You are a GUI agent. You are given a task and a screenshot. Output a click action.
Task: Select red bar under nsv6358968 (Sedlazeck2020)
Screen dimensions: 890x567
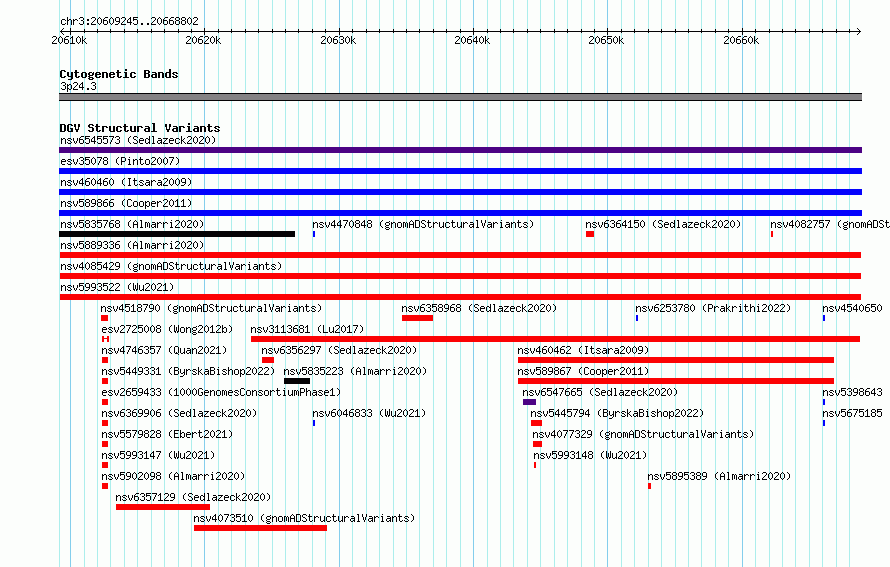417,318
